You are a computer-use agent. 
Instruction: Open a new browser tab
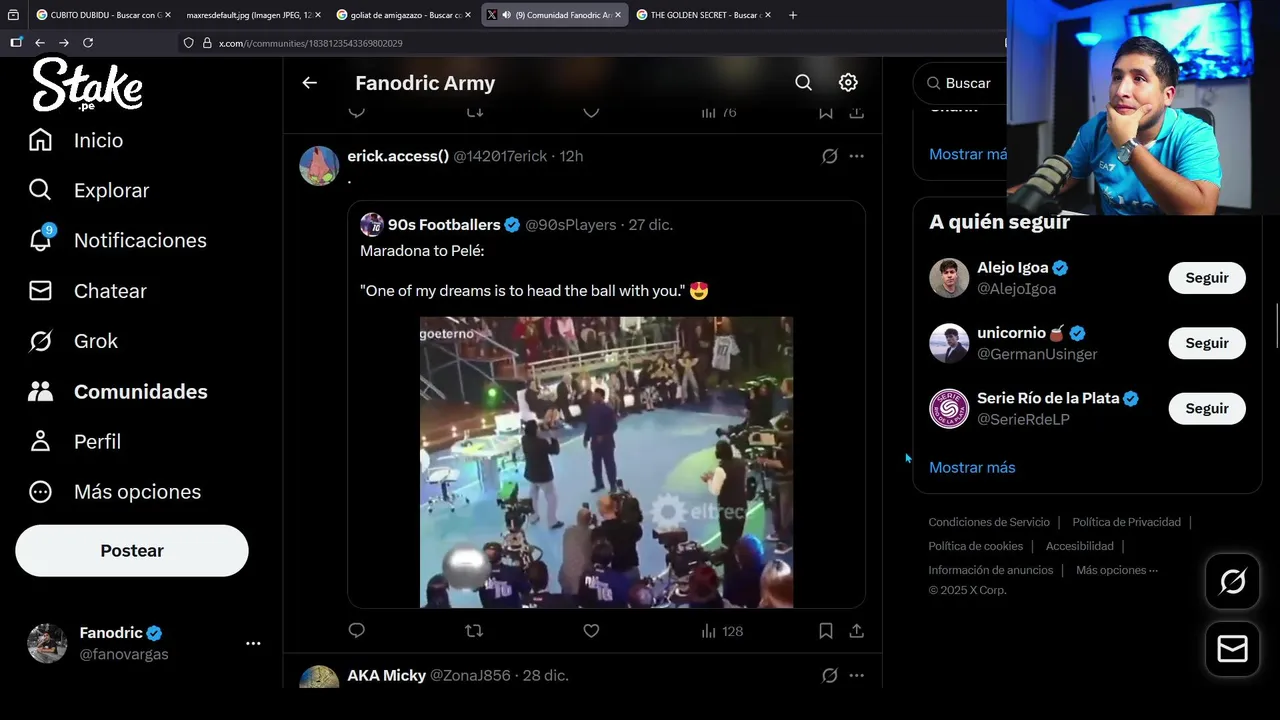pyautogui.click(x=793, y=15)
